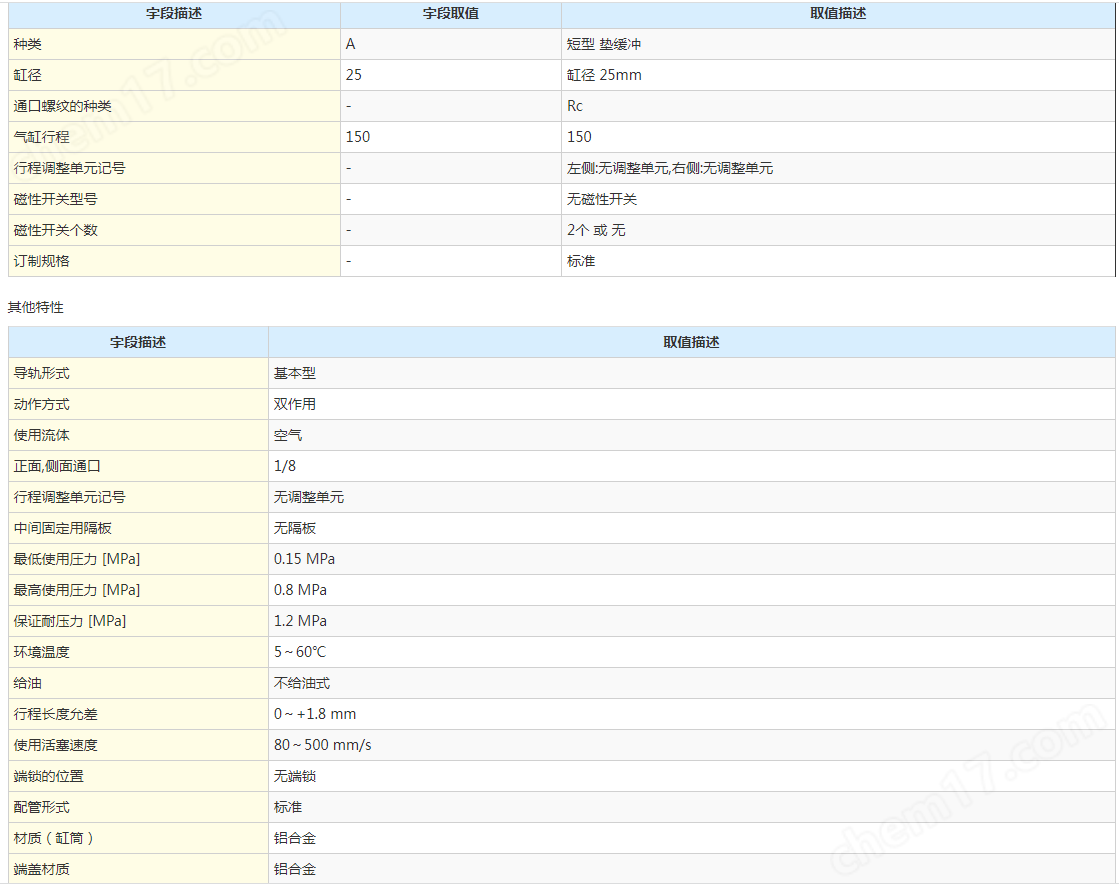Viewport: 1119px width, 887px height.
Task: Select the 1/8 port size value
Action: (x=285, y=467)
